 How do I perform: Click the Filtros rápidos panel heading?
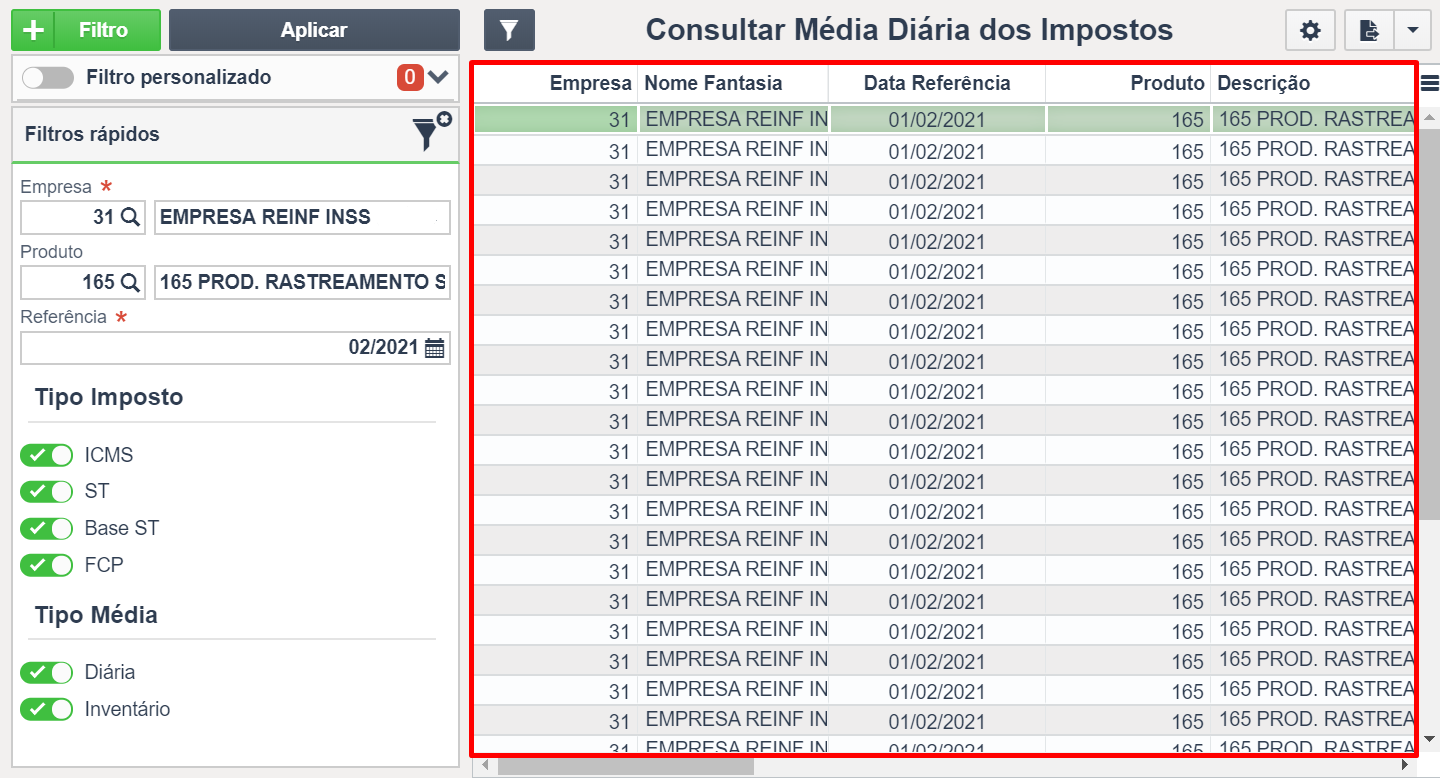(x=92, y=134)
